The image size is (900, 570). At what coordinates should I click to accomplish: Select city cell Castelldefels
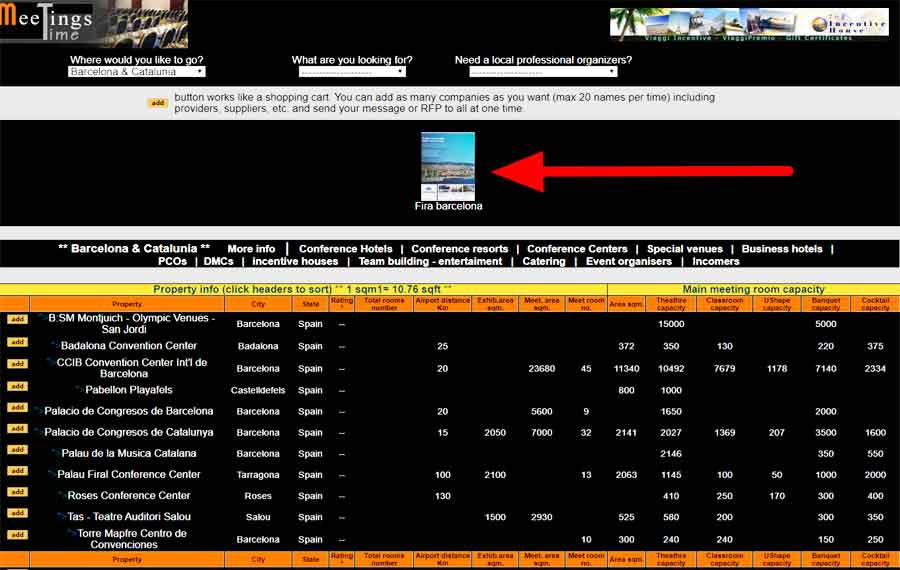[258, 390]
